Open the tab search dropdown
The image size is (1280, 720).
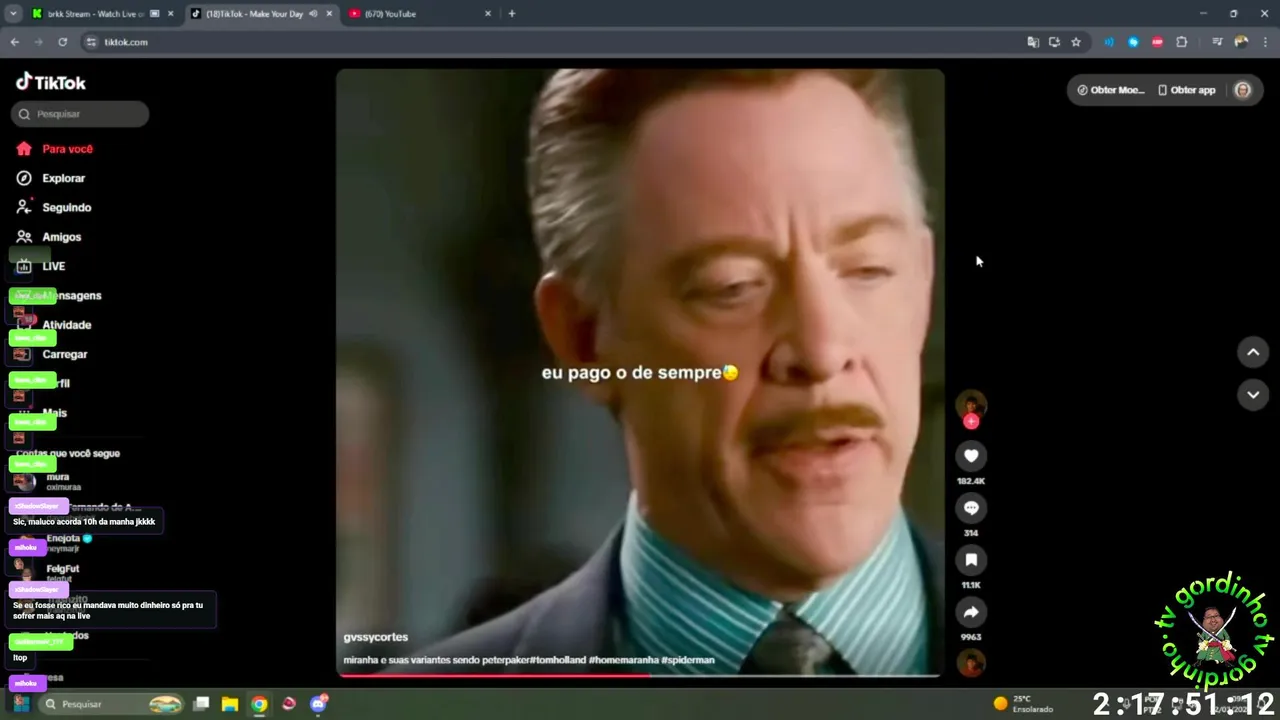(13, 14)
